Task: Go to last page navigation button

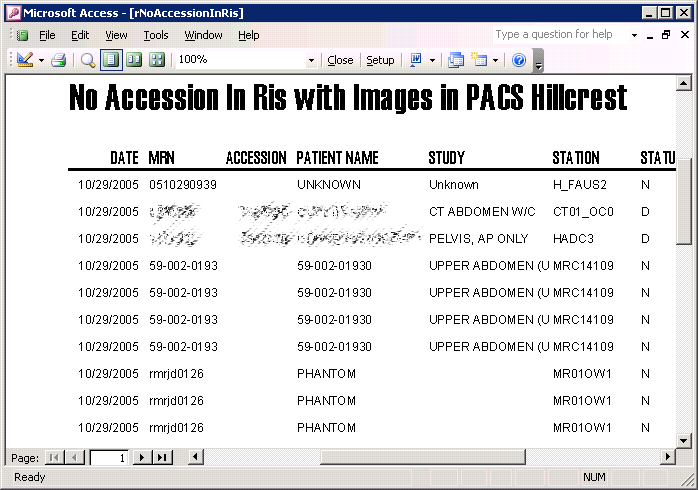Action: coord(162,457)
